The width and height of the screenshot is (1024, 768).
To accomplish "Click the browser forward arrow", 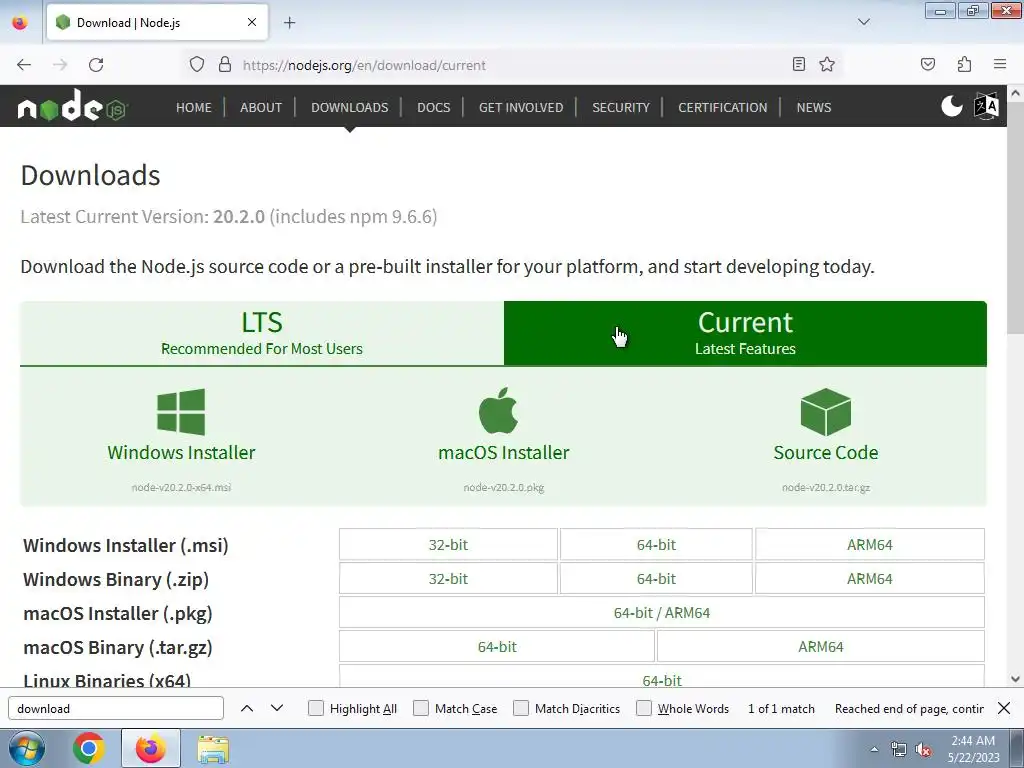I will tap(60, 65).
